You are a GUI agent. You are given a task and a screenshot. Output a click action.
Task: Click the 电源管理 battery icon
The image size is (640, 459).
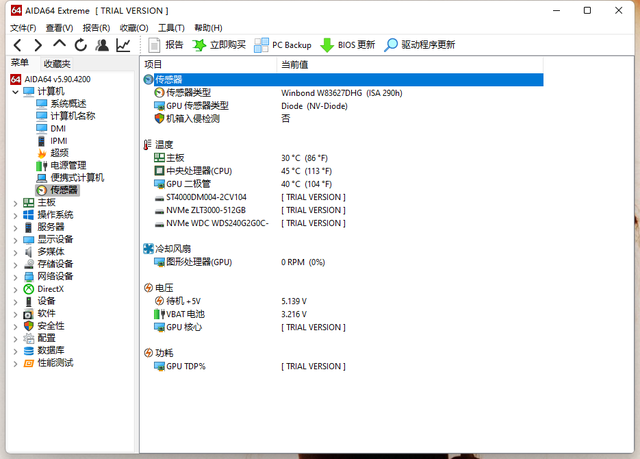41,166
